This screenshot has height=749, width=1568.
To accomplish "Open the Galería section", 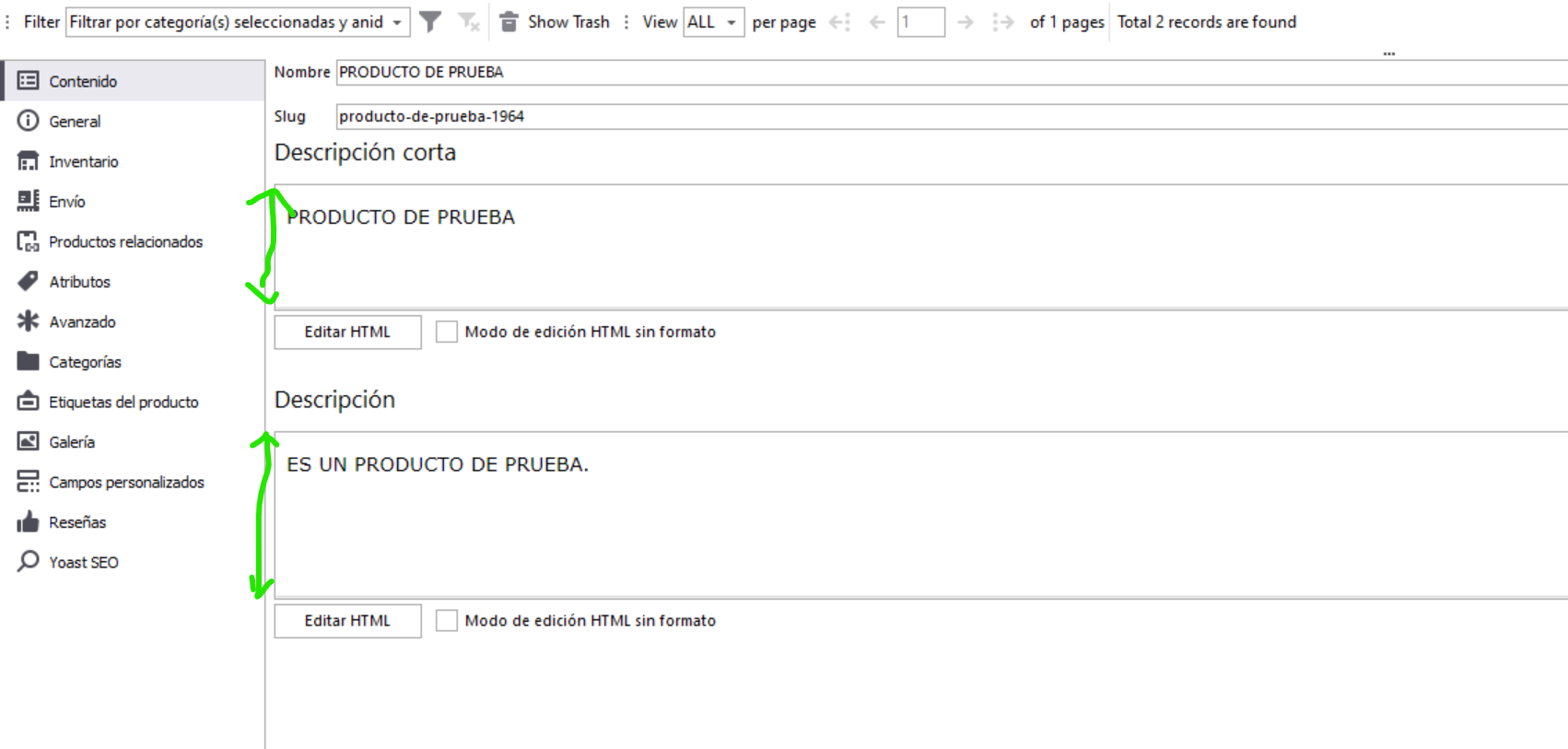I will 71,442.
